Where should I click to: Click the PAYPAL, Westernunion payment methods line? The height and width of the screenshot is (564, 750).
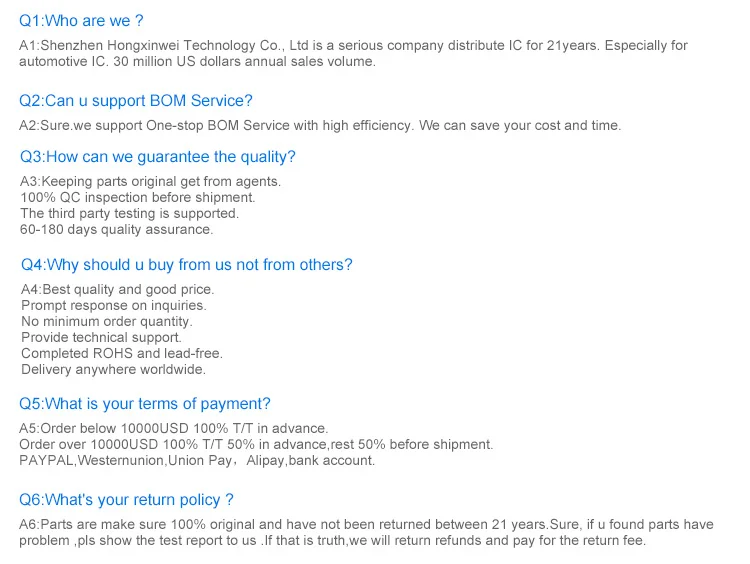[197, 461]
